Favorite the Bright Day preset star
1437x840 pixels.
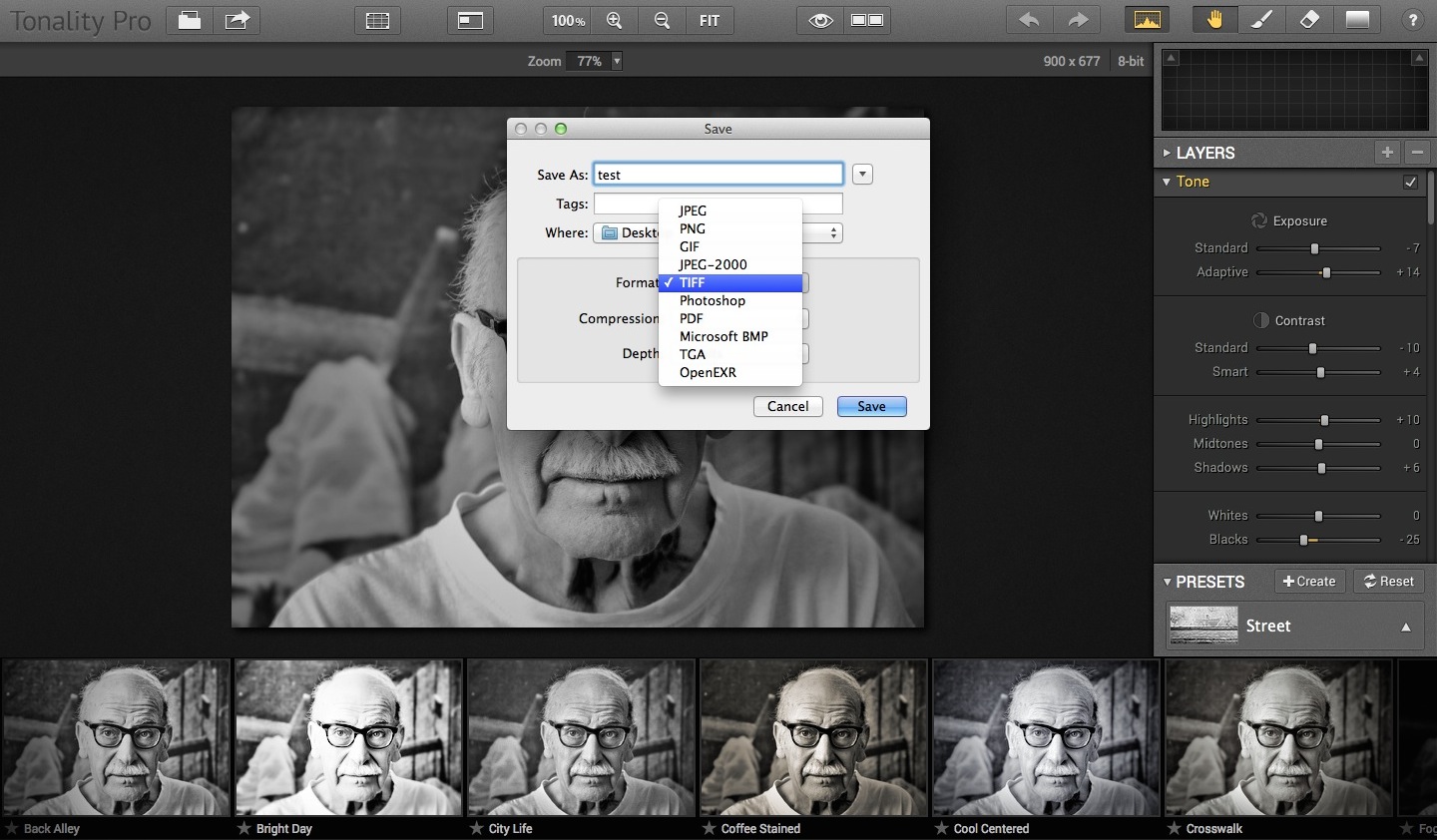tap(243, 828)
